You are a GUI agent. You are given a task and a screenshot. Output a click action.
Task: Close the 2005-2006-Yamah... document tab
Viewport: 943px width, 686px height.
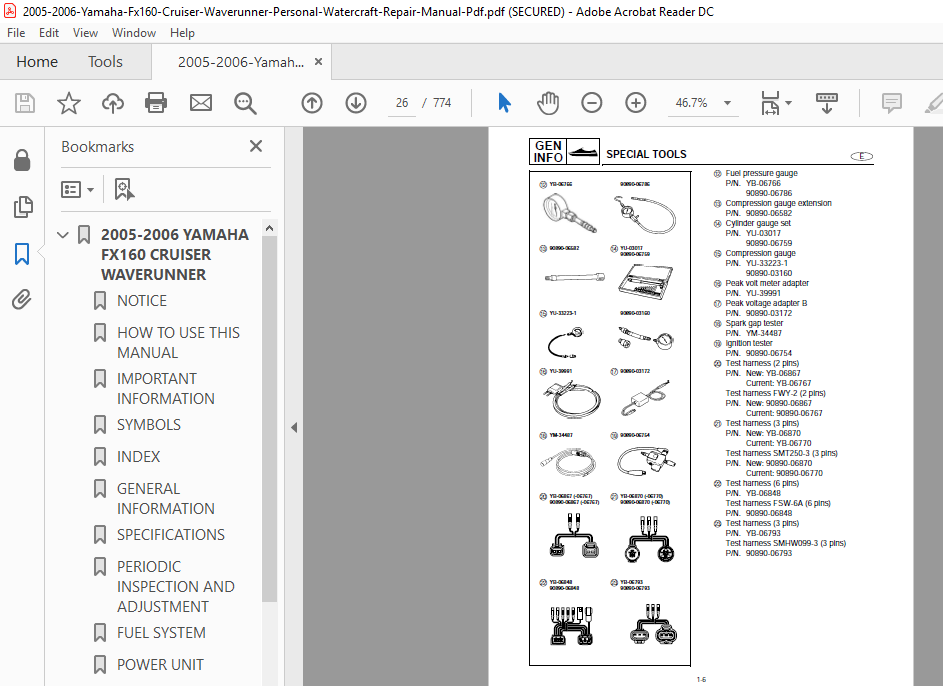coord(319,62)
